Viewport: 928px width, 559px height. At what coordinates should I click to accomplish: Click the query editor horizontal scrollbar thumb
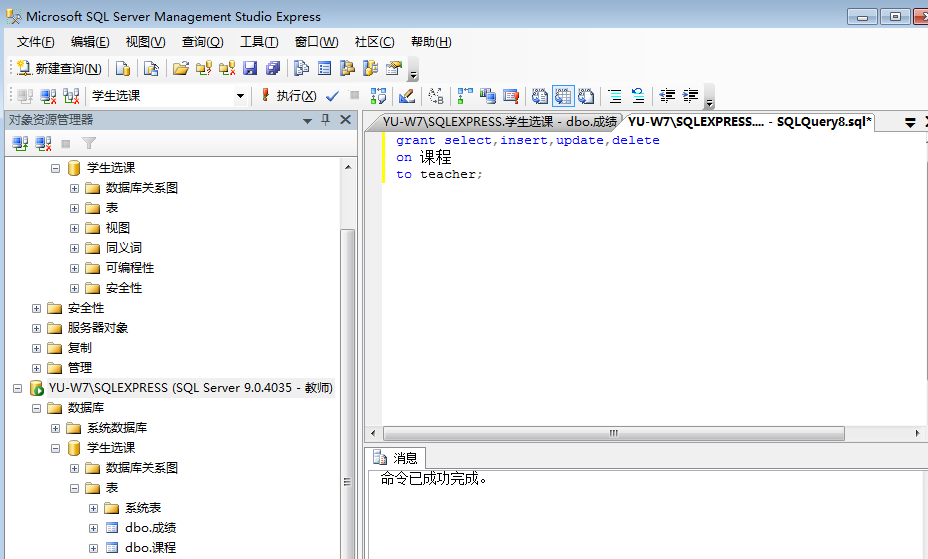(614, 433)
